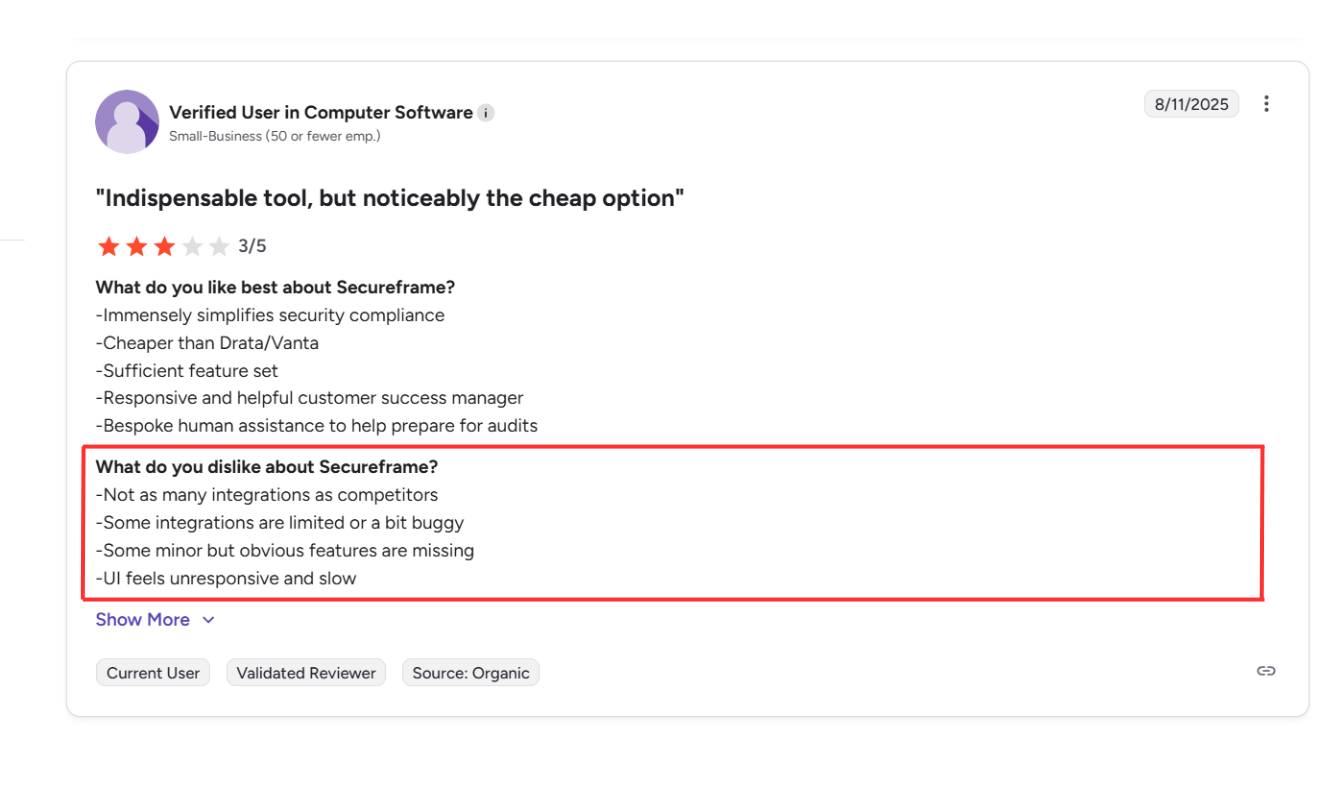Select the first red star
Image resolution: width=1344 pixels, height=795 pixels.
108,245
